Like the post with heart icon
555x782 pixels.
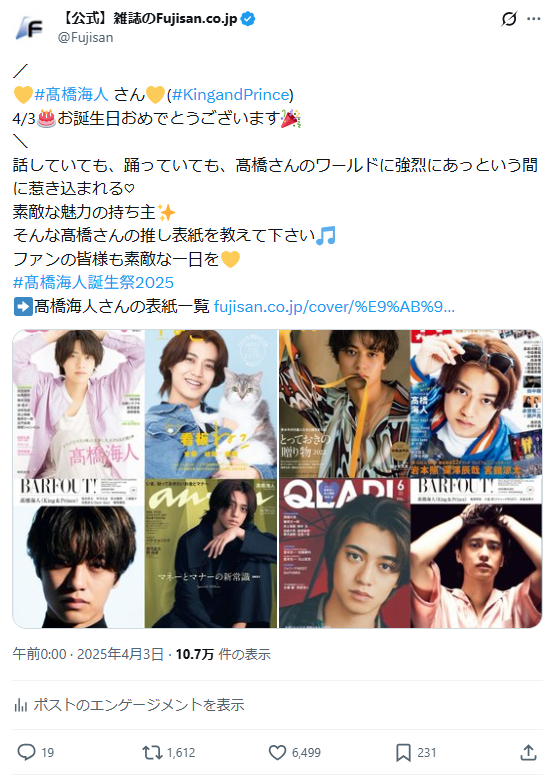277,752
